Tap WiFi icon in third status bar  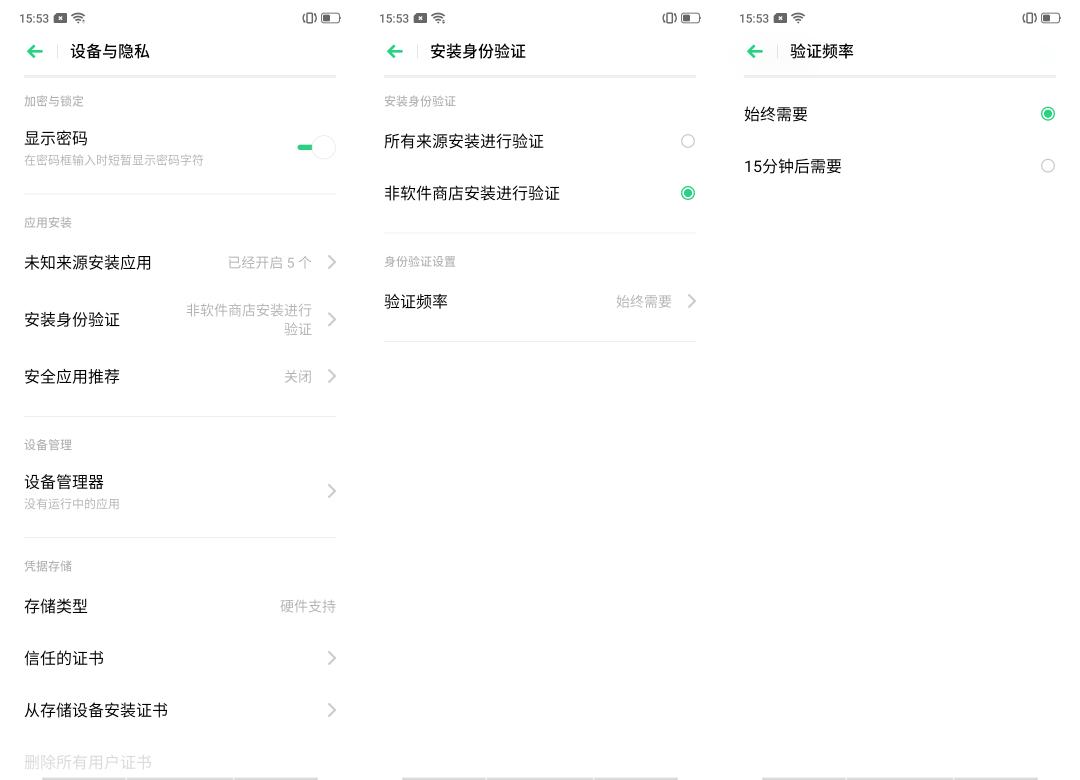click(x=798, y=18)
